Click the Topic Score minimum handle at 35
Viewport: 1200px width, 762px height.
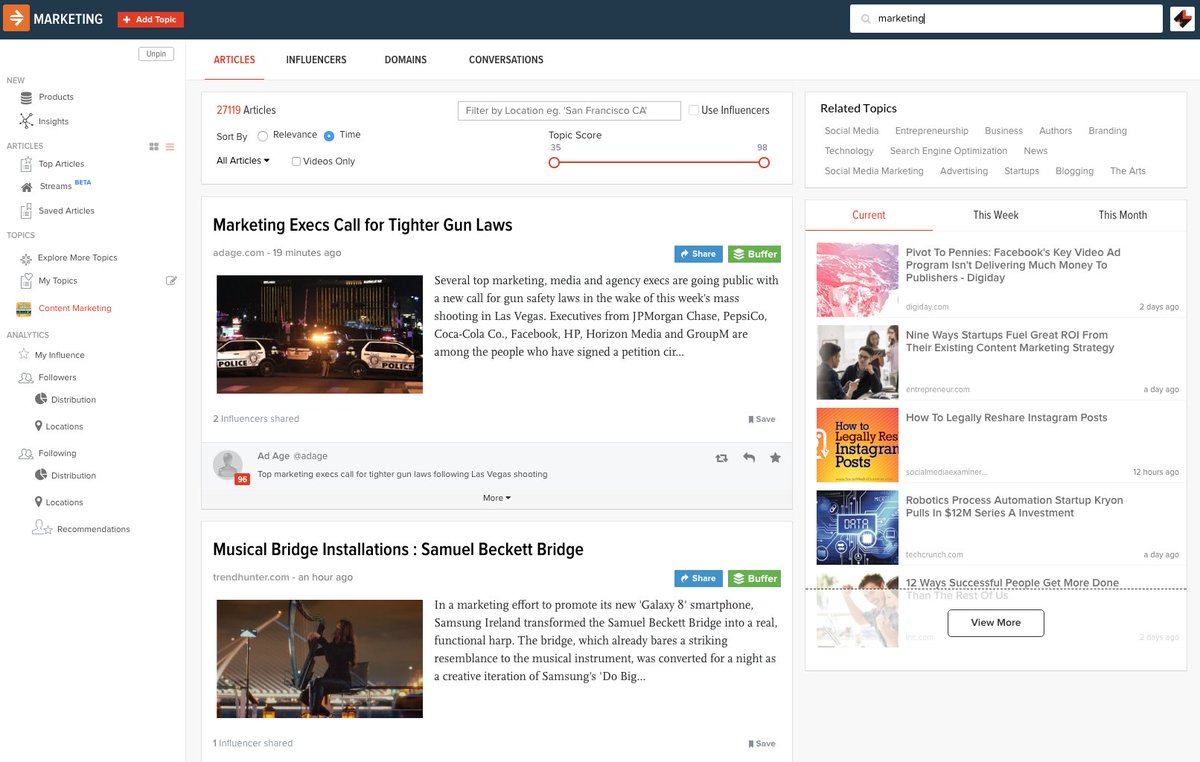click(554, 162)
